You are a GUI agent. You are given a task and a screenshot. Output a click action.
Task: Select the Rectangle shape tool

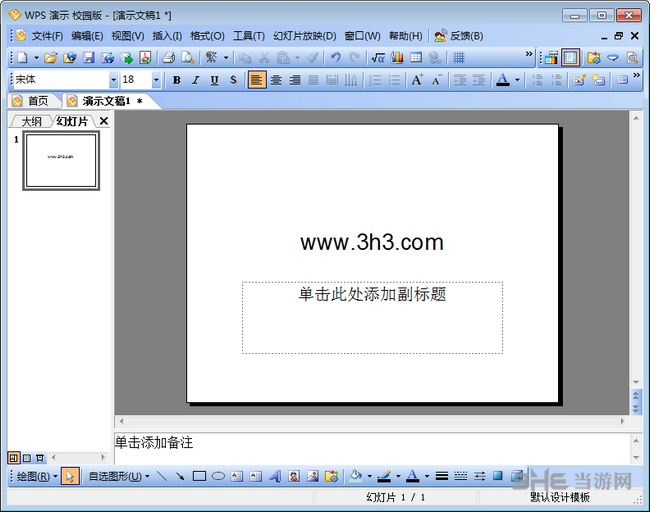tap(199, 476)
